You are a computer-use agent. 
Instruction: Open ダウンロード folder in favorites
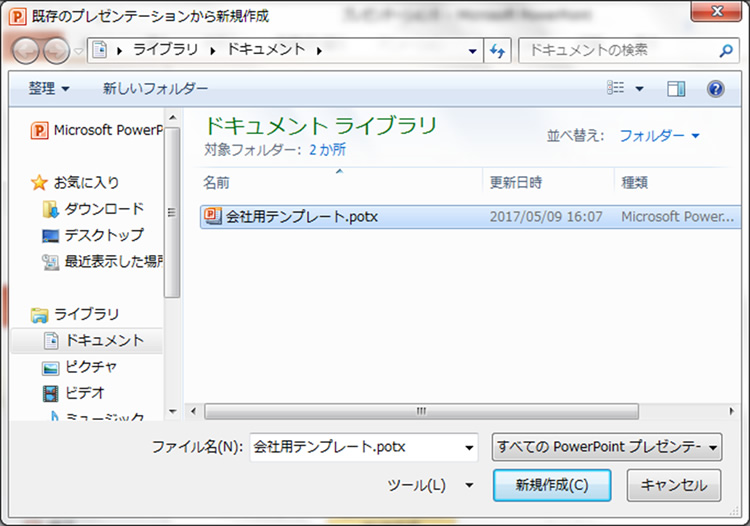point(104,209)
